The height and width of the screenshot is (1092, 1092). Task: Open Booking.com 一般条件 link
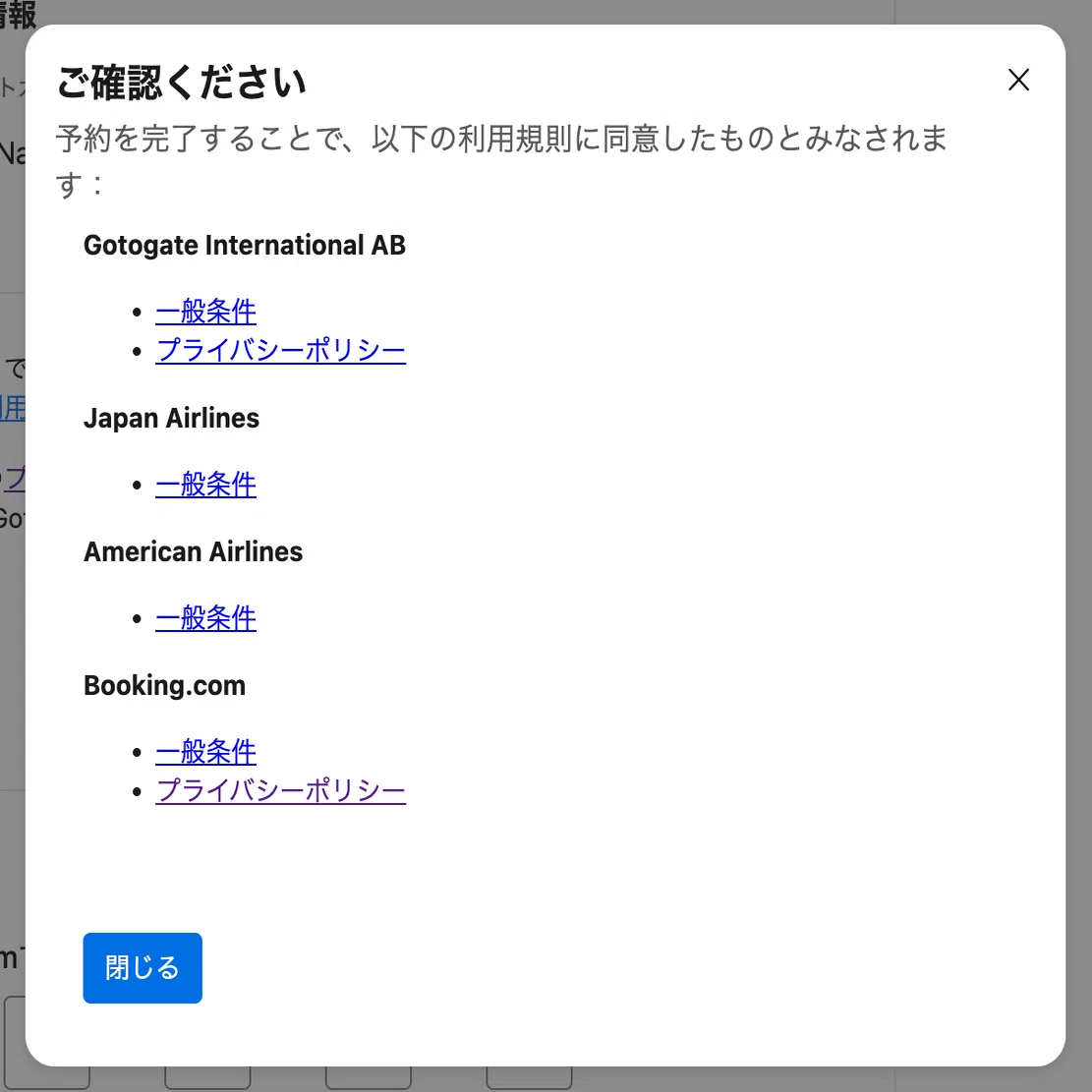pyautogui.click(x=206, y=752)
